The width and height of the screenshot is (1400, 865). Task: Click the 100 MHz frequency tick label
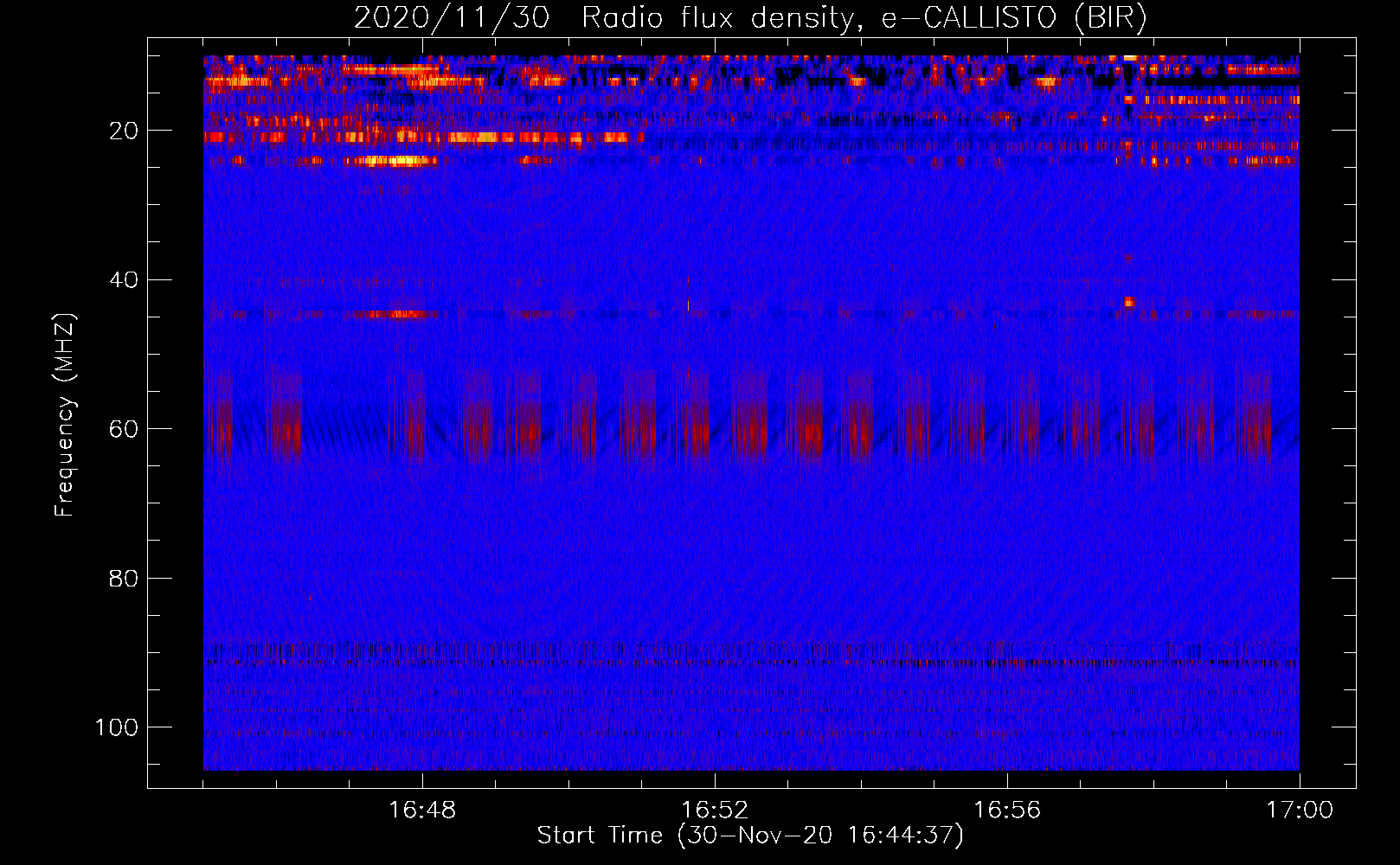tap(117, 727)
